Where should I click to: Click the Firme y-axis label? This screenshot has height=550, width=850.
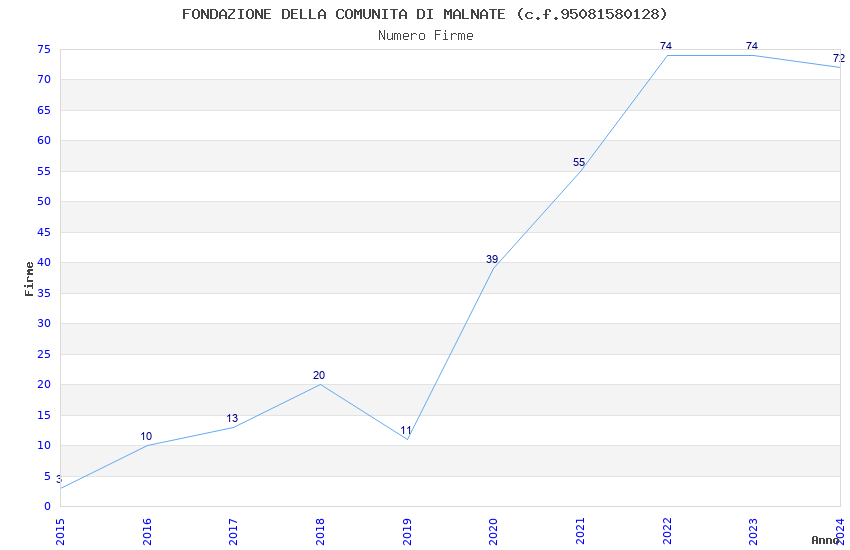pyautogui.click(x=29, y=279)
